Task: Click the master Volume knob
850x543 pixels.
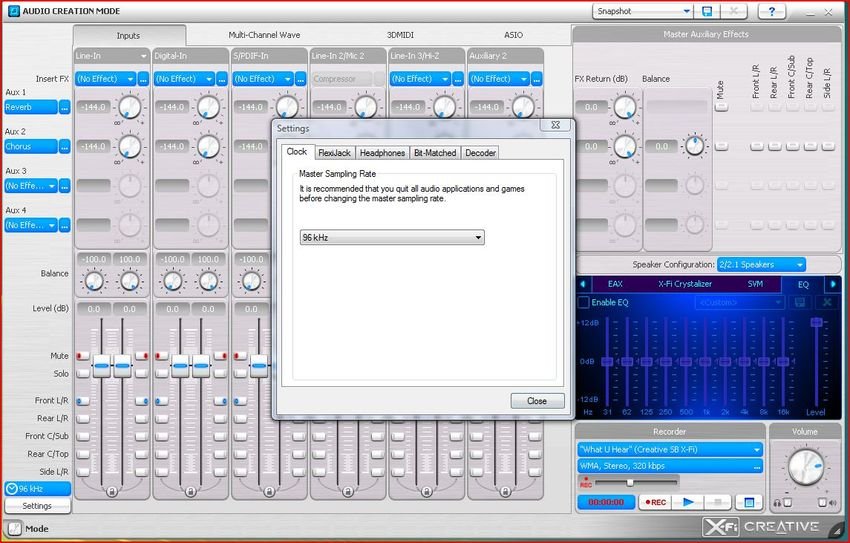Action: click(x=805, y=467)
